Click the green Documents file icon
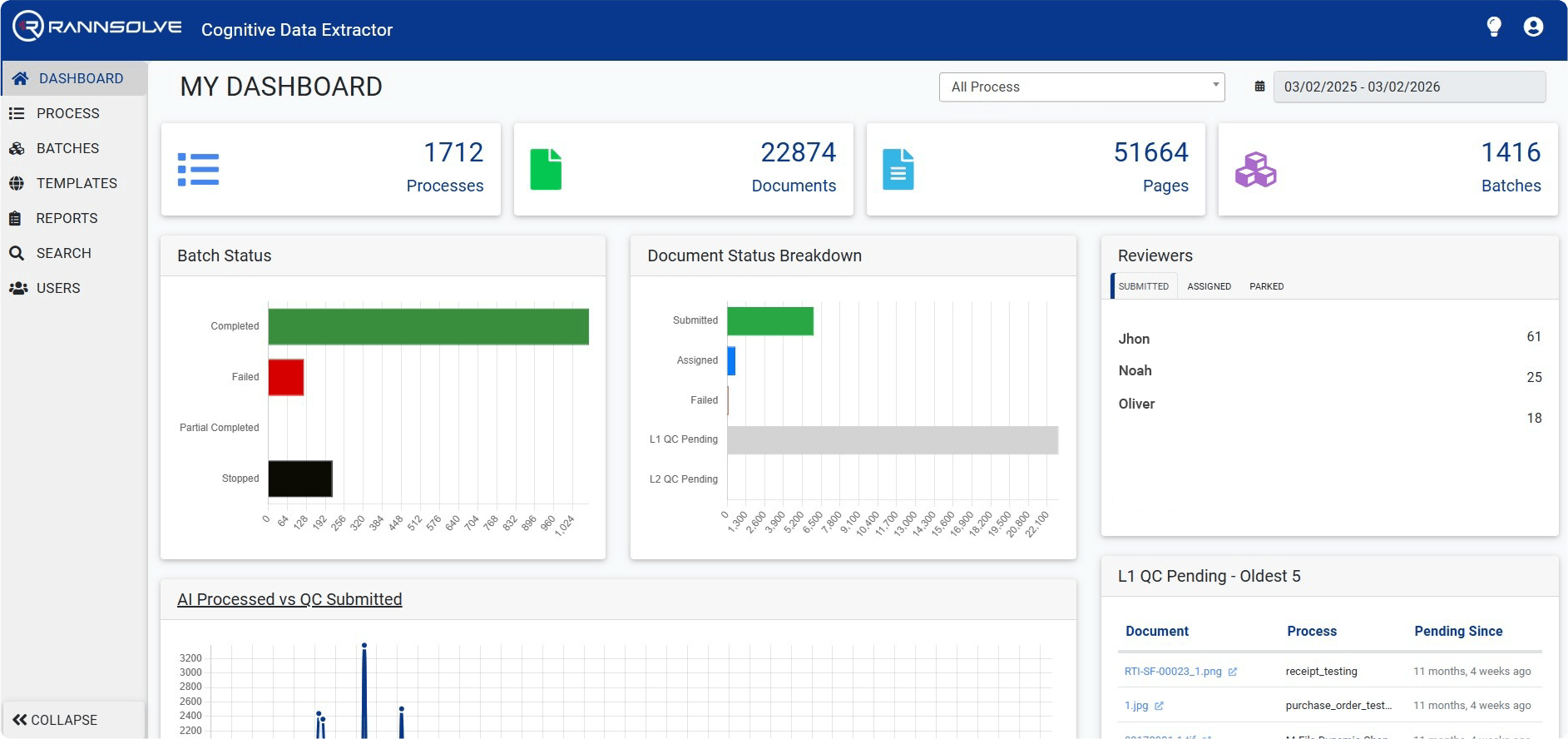This screenshot has height=739, width=1568. (x=546, y=169)
